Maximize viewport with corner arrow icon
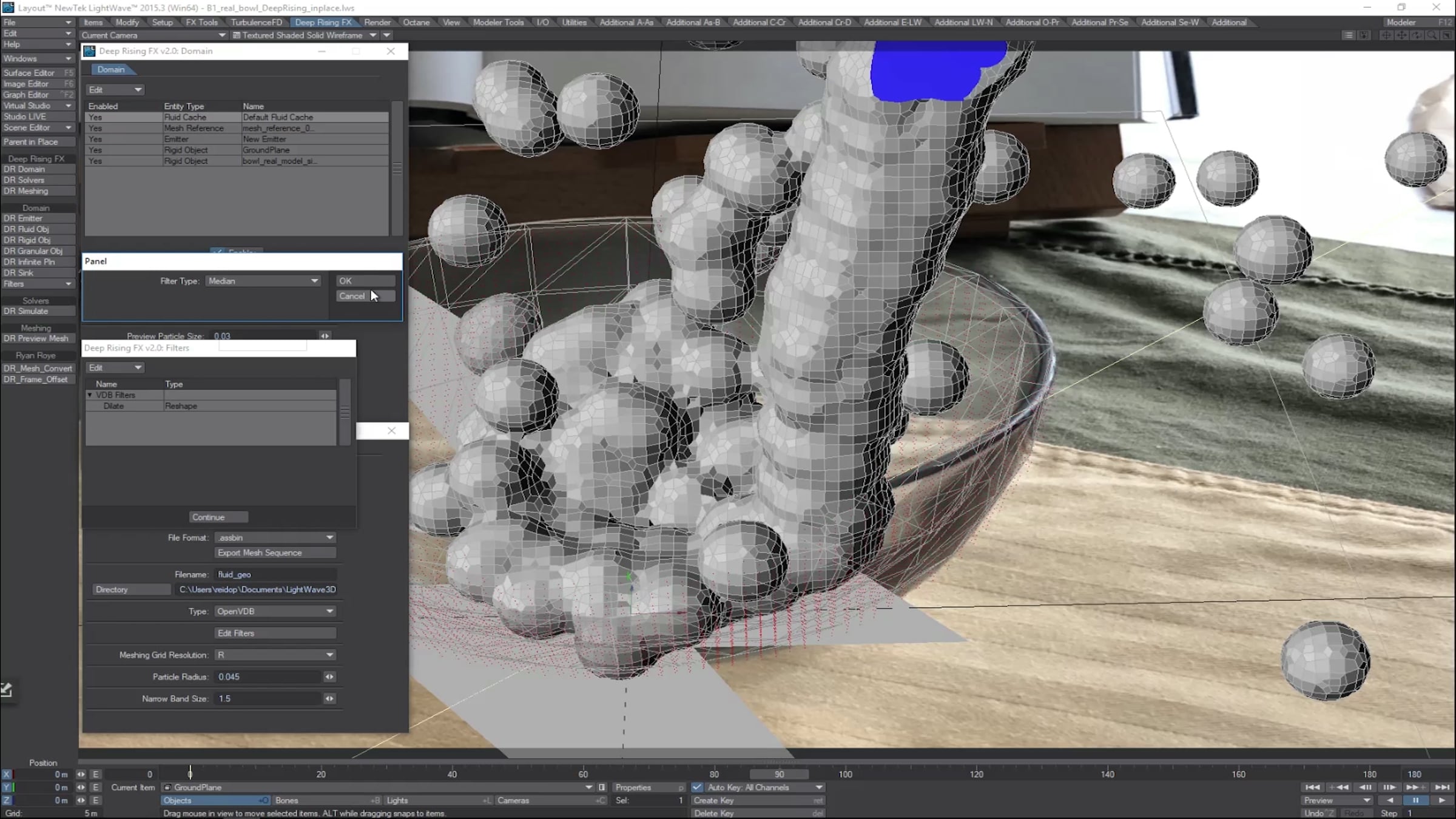The width and height of the screenshot is (1456, 819). point(1447,35)
